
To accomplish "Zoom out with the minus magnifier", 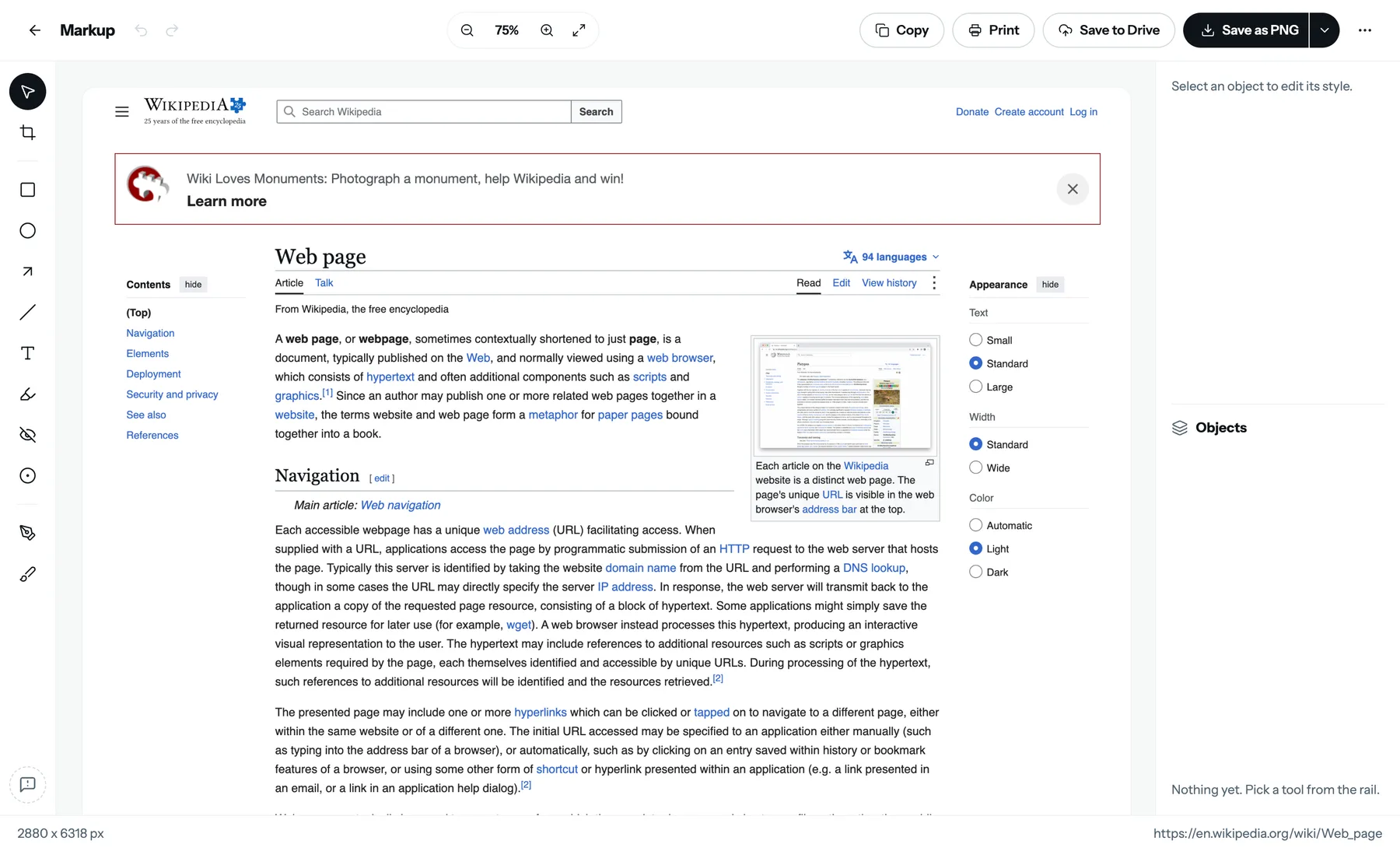I will click(x=467, y=30).
